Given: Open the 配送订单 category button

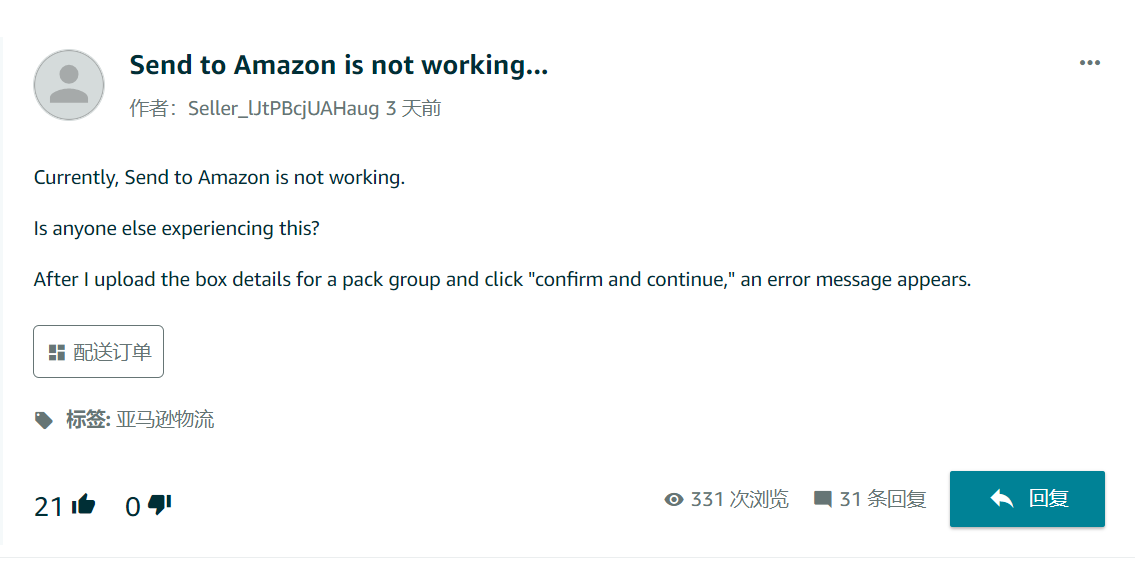Looking at the screenshot, I should 99,352.
